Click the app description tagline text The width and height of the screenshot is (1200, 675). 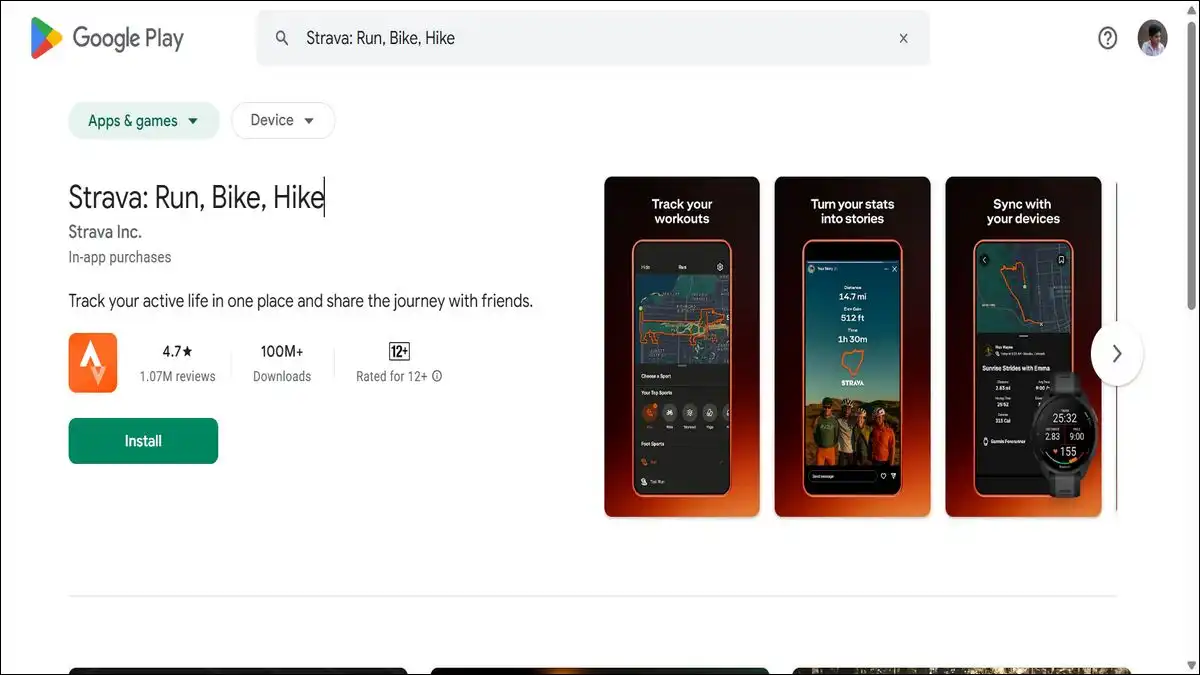coord(300,301)
